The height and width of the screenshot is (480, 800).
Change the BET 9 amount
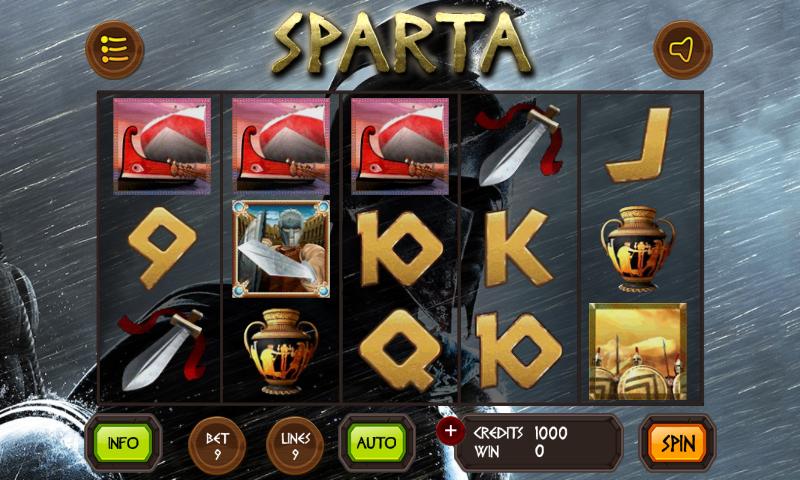[217, 446]
